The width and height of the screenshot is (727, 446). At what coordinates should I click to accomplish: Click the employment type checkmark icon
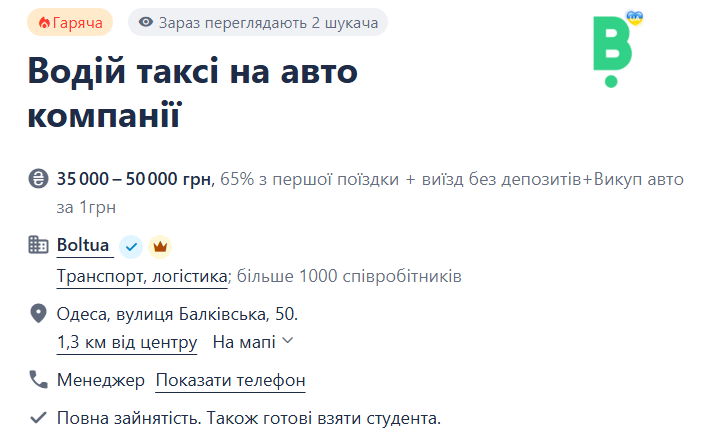(39, 417)
